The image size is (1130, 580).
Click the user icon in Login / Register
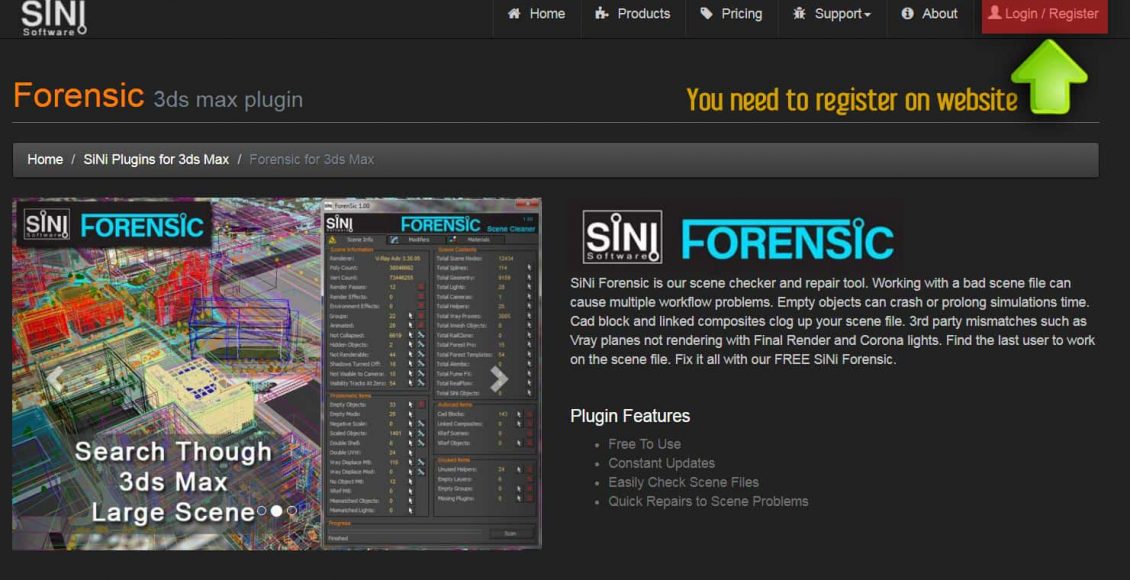point(994,14)
